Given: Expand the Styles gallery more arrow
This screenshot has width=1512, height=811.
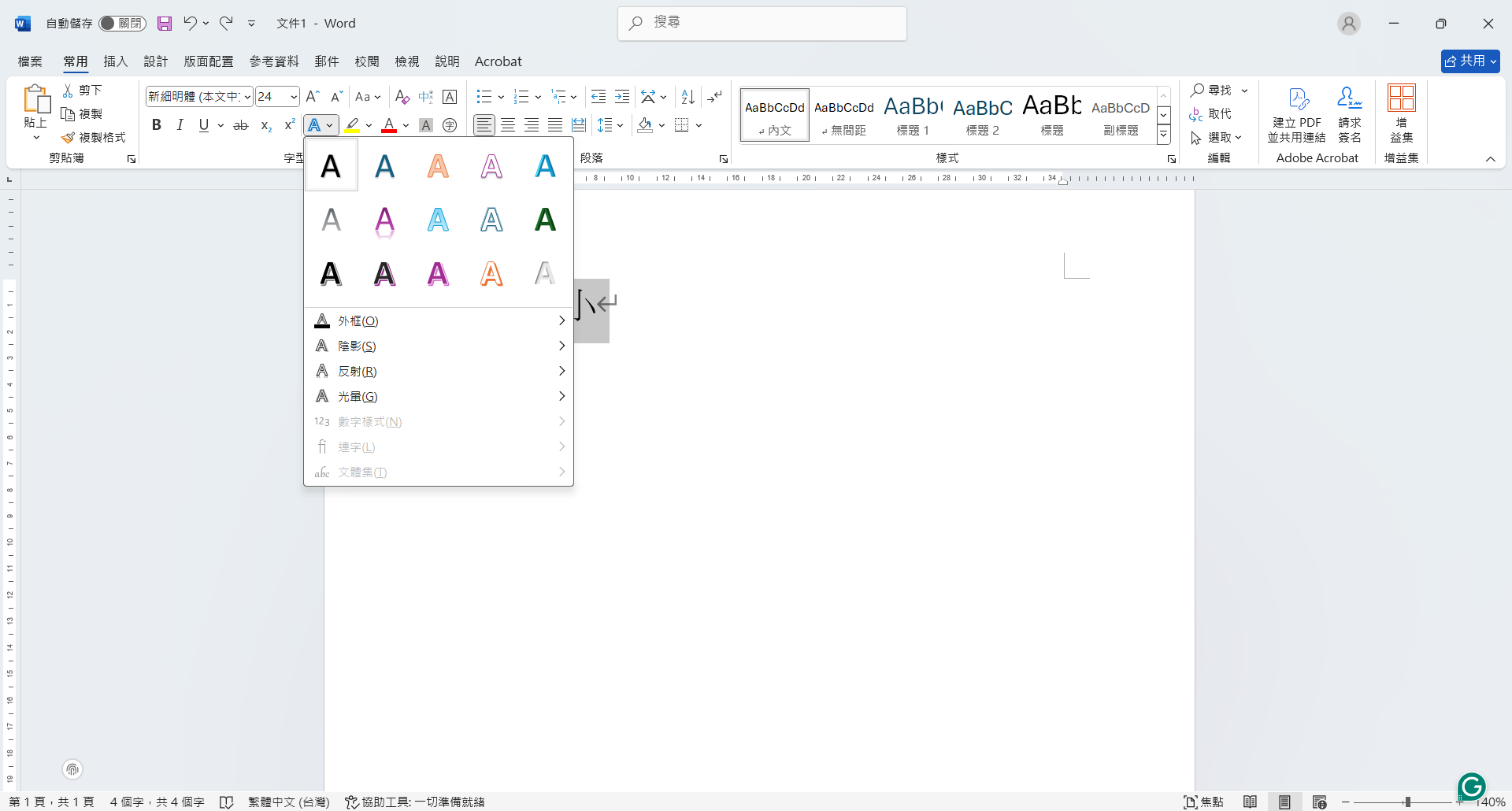Looking at the screenshot, I should [x=1163, y=135].
